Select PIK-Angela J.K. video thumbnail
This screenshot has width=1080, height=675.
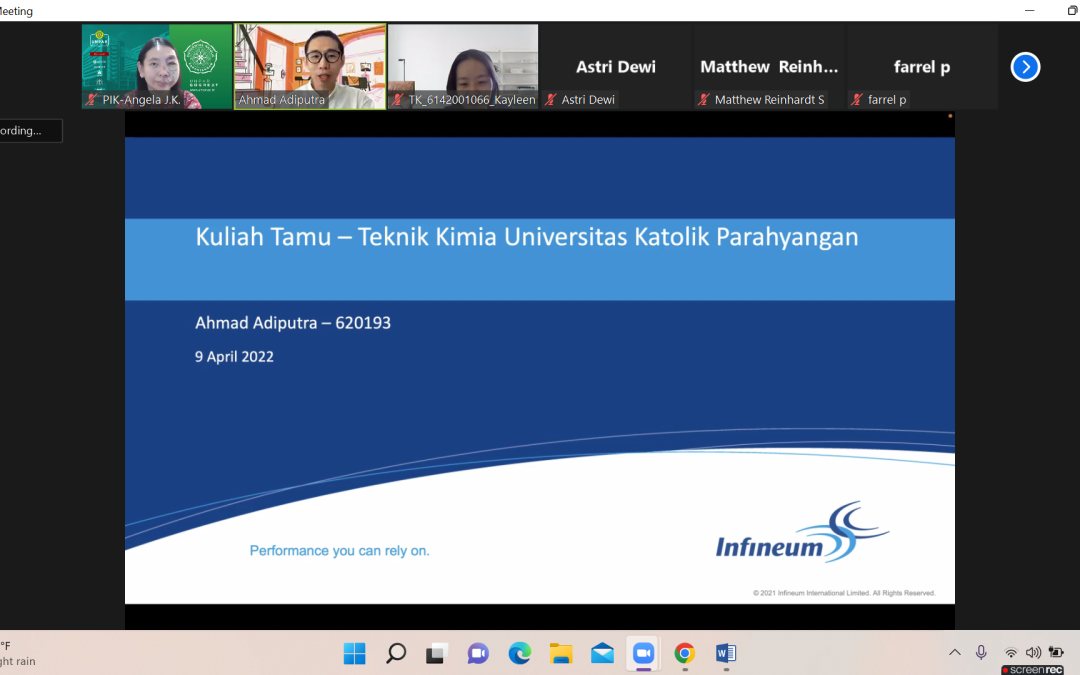157,65
